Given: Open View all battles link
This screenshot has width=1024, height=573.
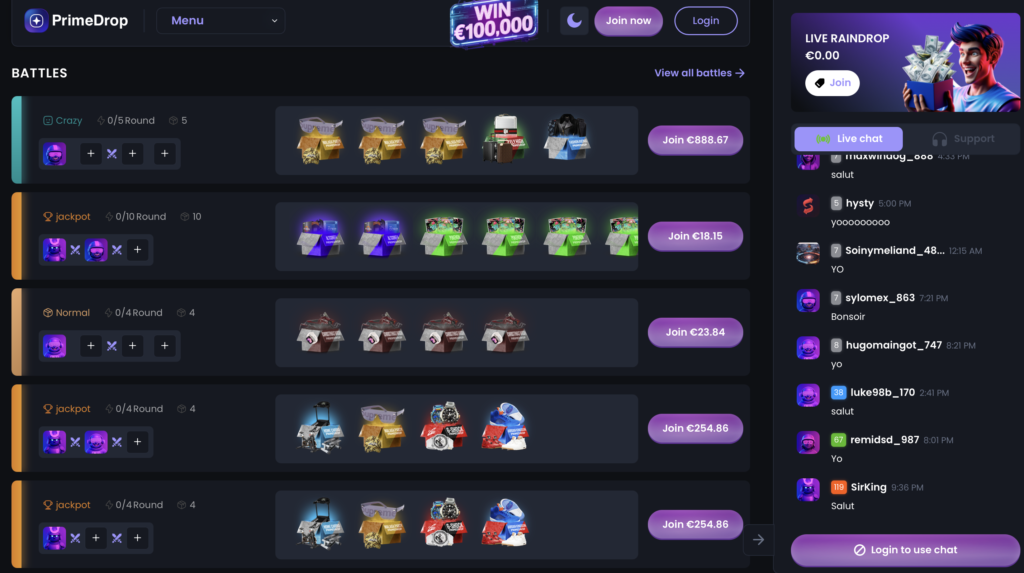Looking at the screenshot, I should (699, 73).
